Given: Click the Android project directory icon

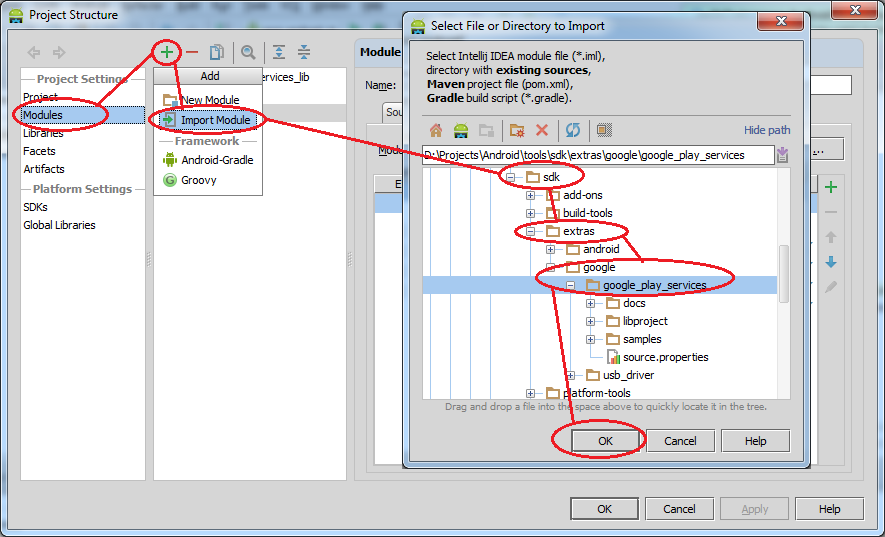Looking at the screenshot, I should pos(461,130).
